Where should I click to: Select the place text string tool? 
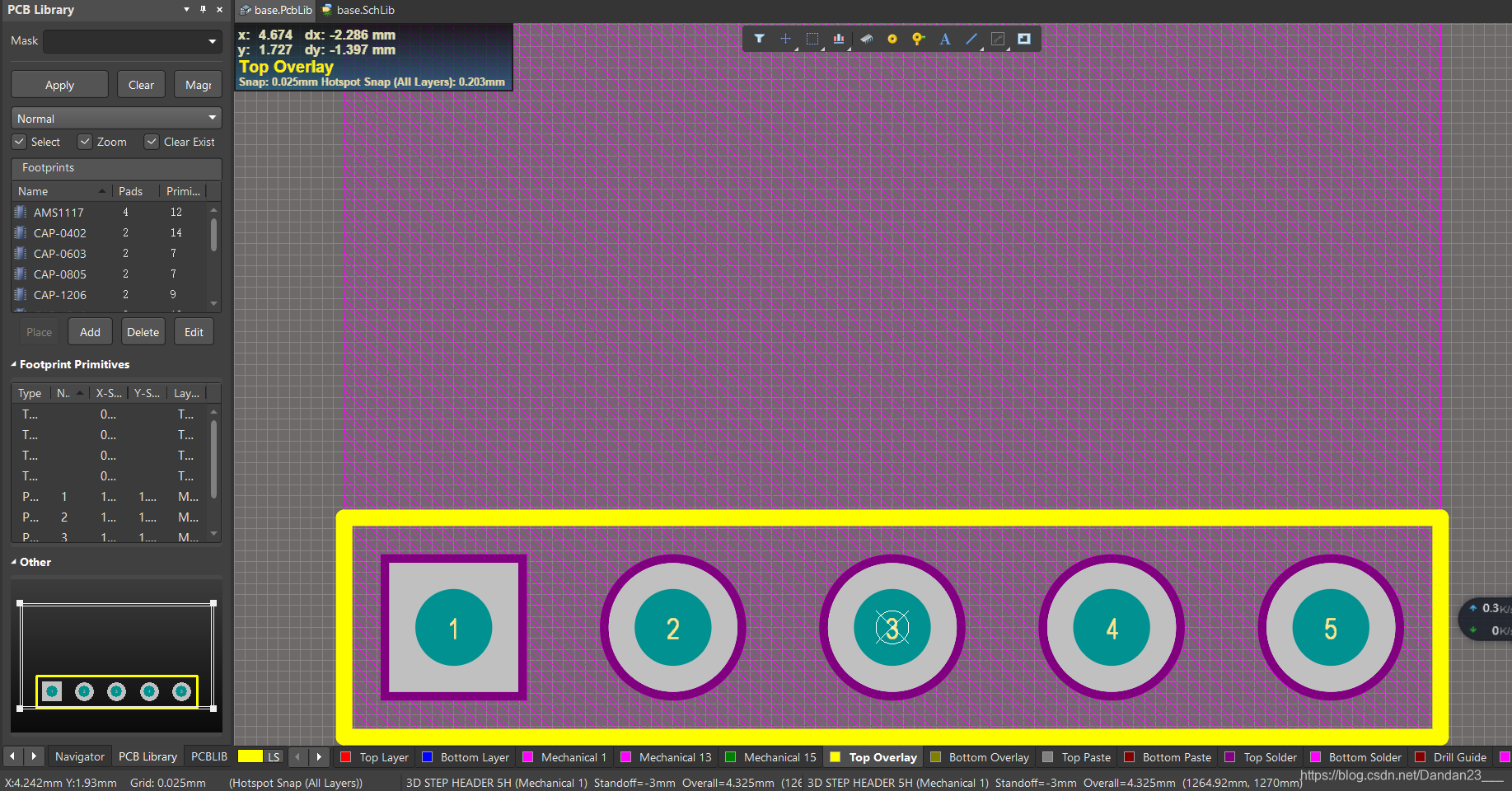[945, 39]
